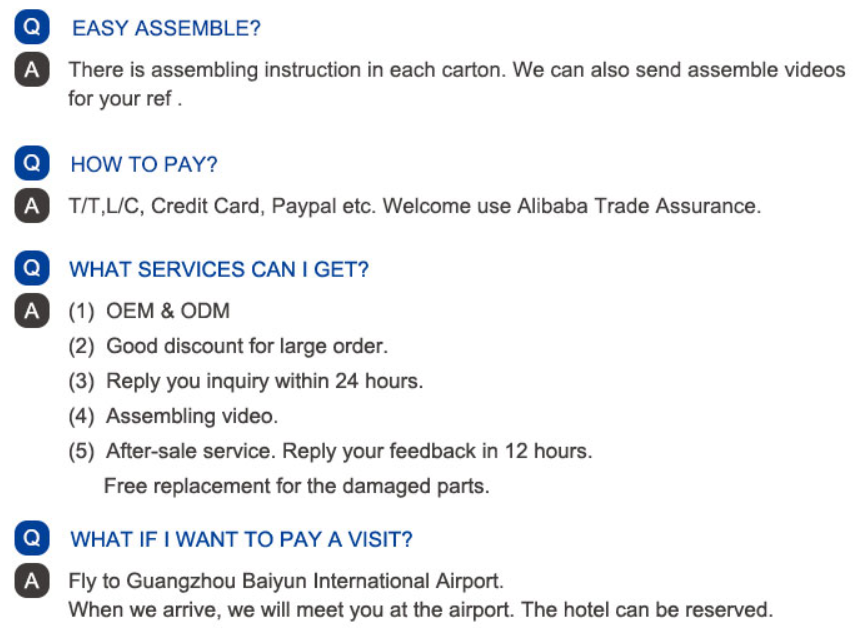The width and height of the screenshot is (855, 633).
Task: Click the A icon beside T/T, L/C payment answer
Action: point(32,206)
